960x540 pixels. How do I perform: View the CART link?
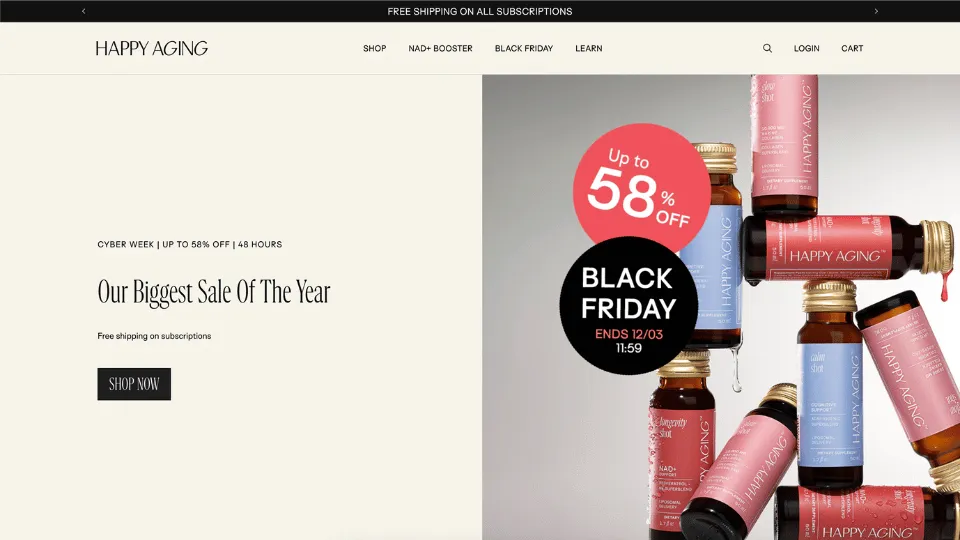click(852, 48)
